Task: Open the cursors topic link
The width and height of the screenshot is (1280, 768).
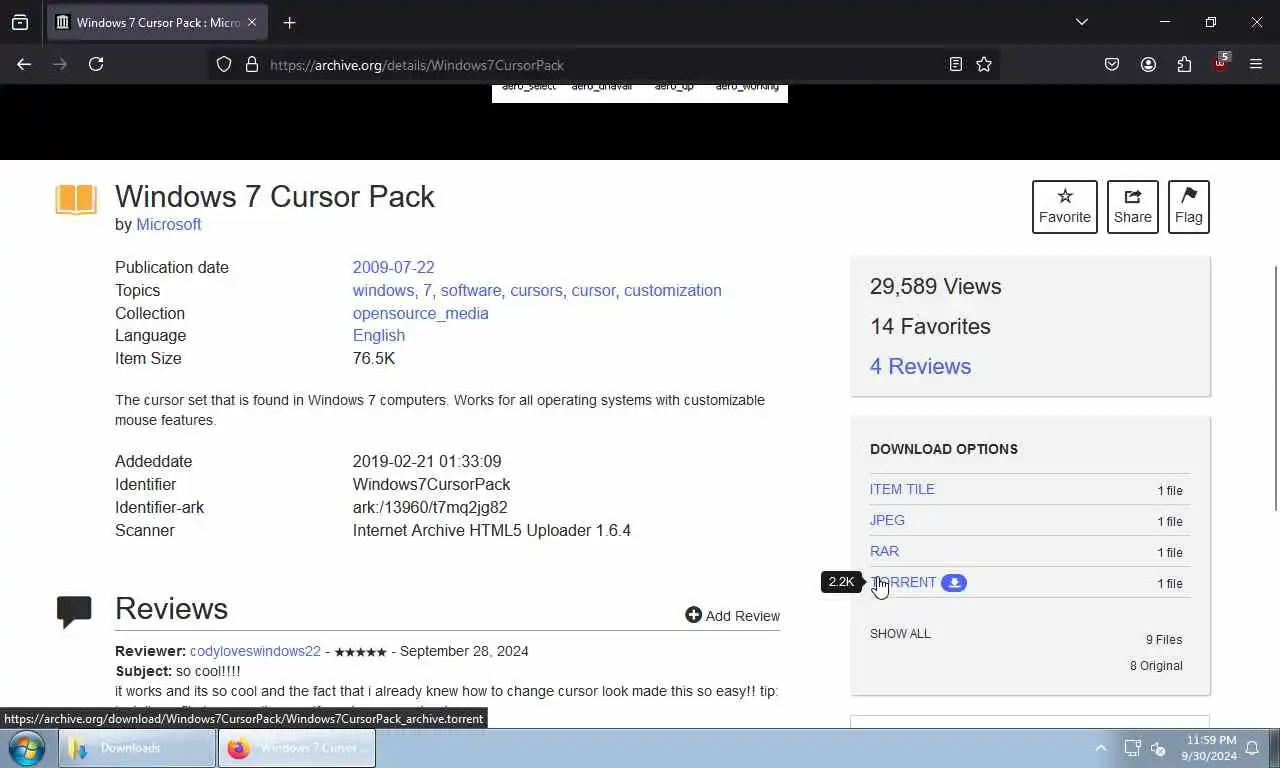Action: [536, 290]
